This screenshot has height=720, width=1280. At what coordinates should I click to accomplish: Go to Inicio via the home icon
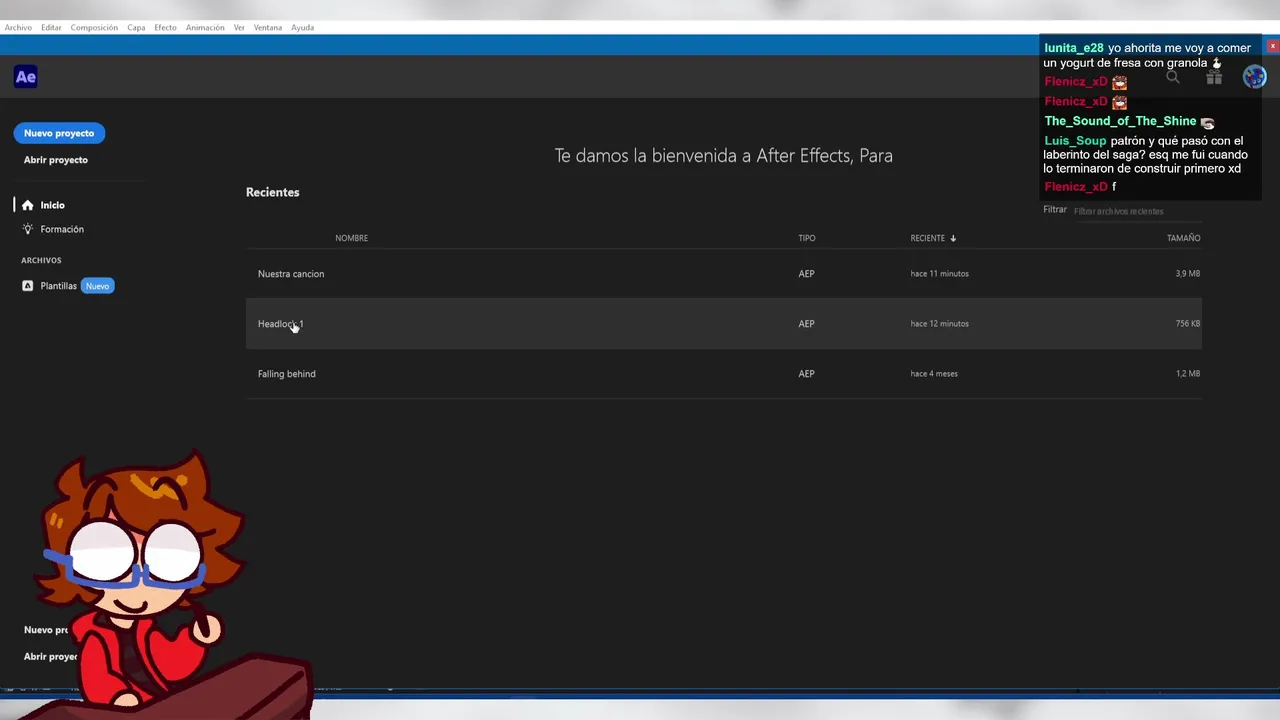[x=28, y=205]
